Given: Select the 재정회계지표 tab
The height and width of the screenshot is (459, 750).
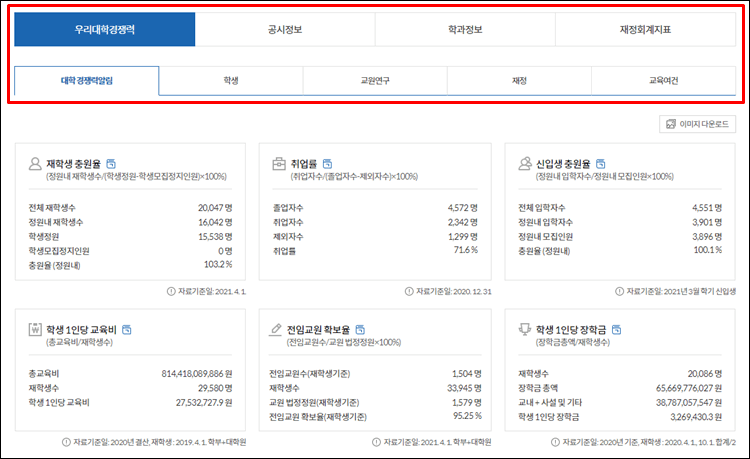Looking at the screenshot, I should click(645, 30).
